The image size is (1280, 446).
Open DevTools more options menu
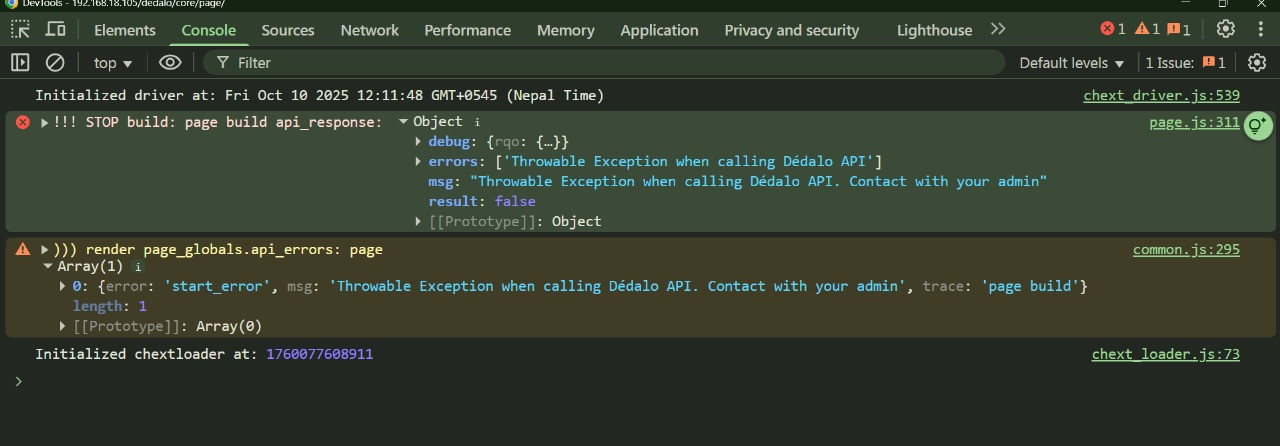pyautogui.click(x=1259, y=30)
